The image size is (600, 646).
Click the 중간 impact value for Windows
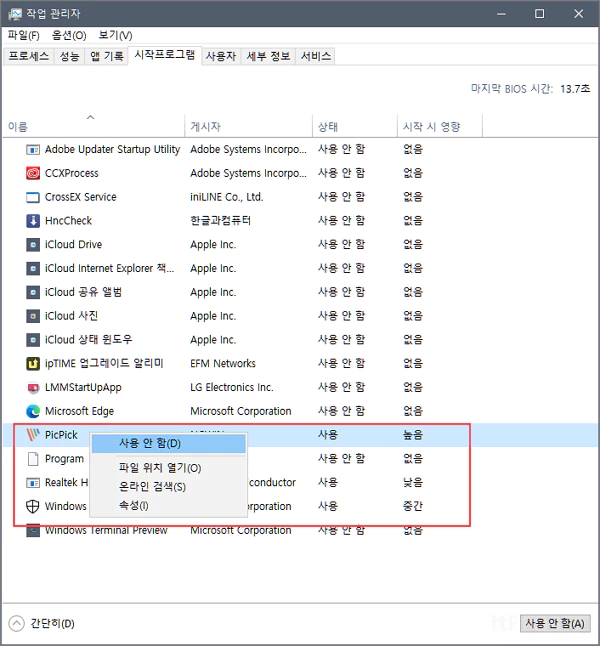[413, 506]
